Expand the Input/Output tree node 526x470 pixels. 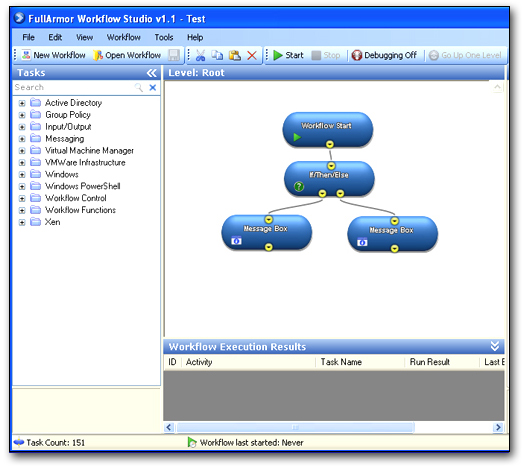(x=22, y=127)
